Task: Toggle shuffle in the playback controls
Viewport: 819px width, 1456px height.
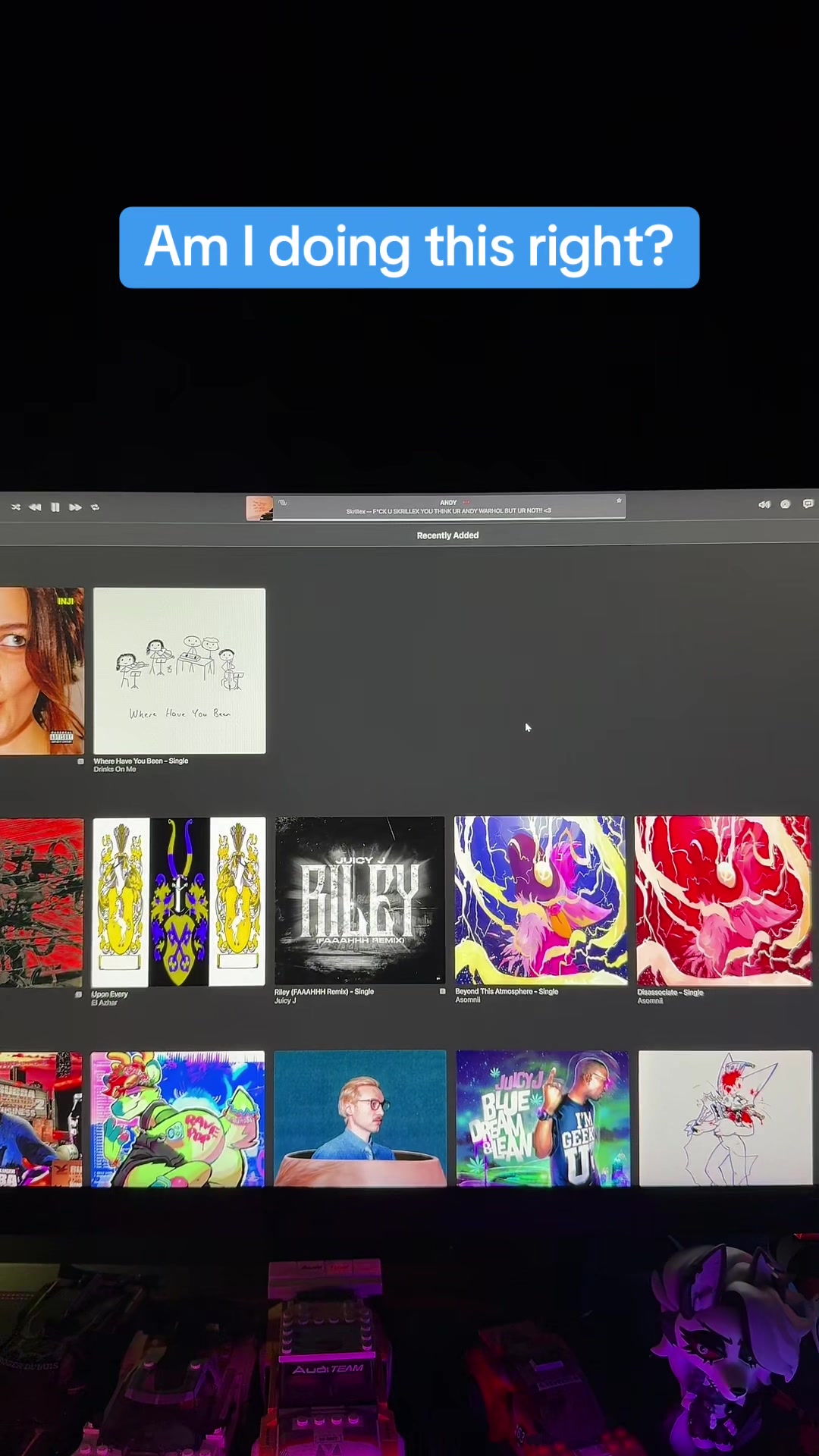Action: click(16, 507)
